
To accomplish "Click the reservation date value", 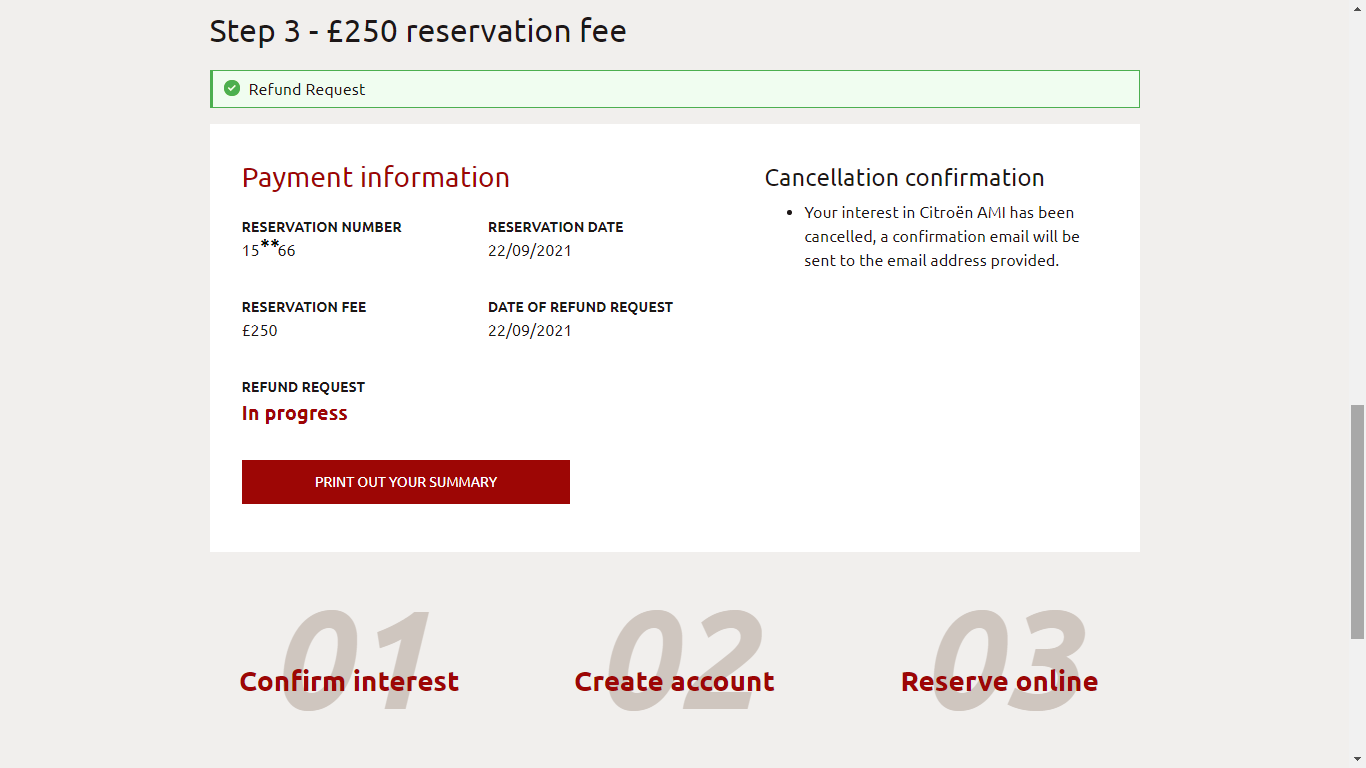I will pos(530,251).
